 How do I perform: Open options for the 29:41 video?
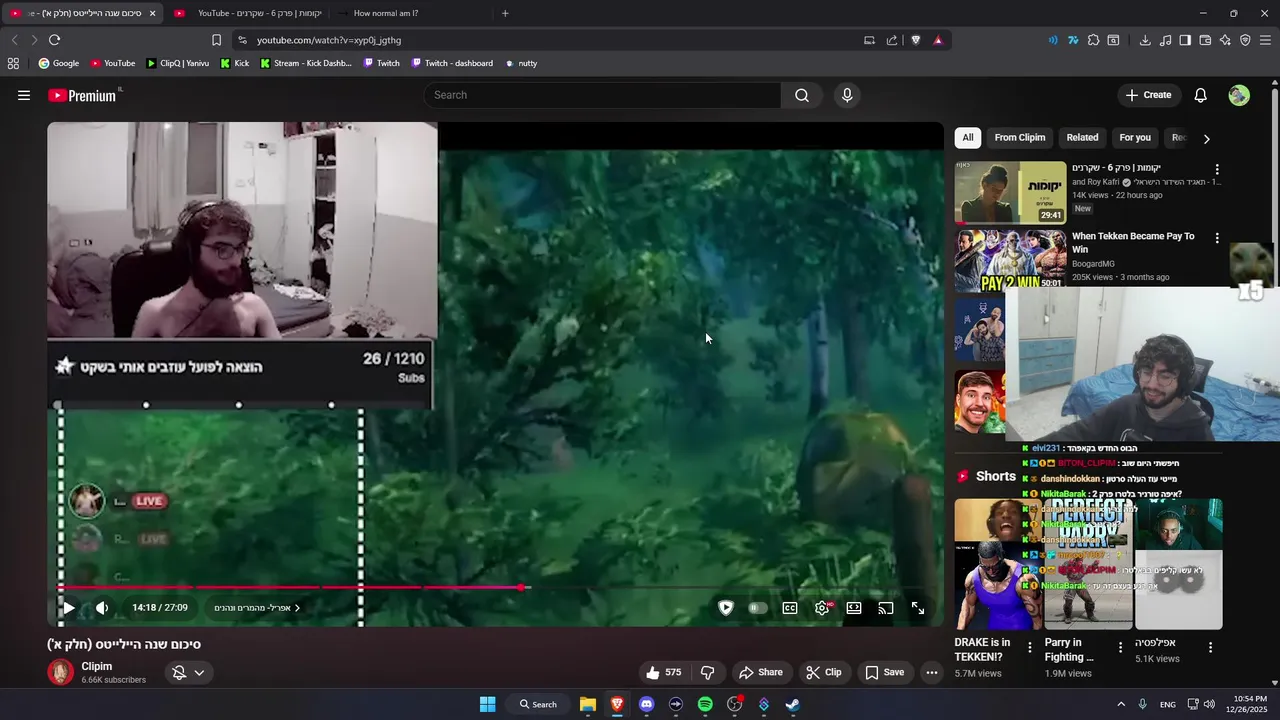(x=1217, y=170)
